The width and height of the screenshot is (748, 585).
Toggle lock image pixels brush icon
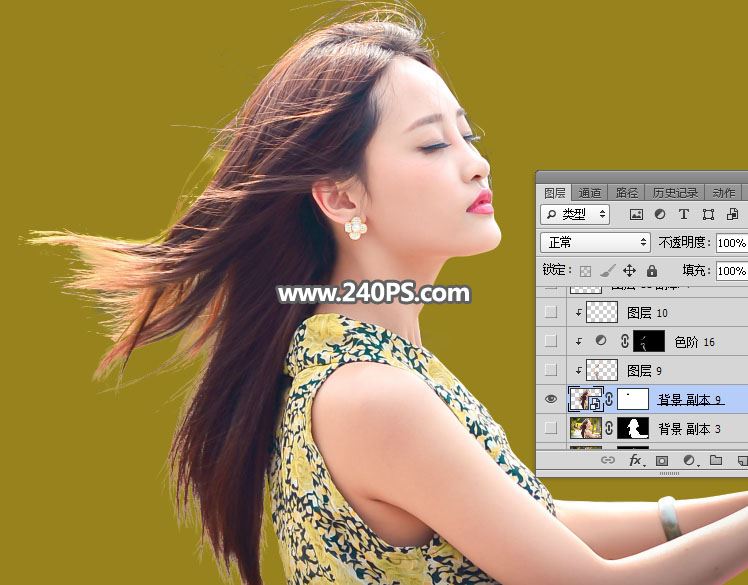607,271
